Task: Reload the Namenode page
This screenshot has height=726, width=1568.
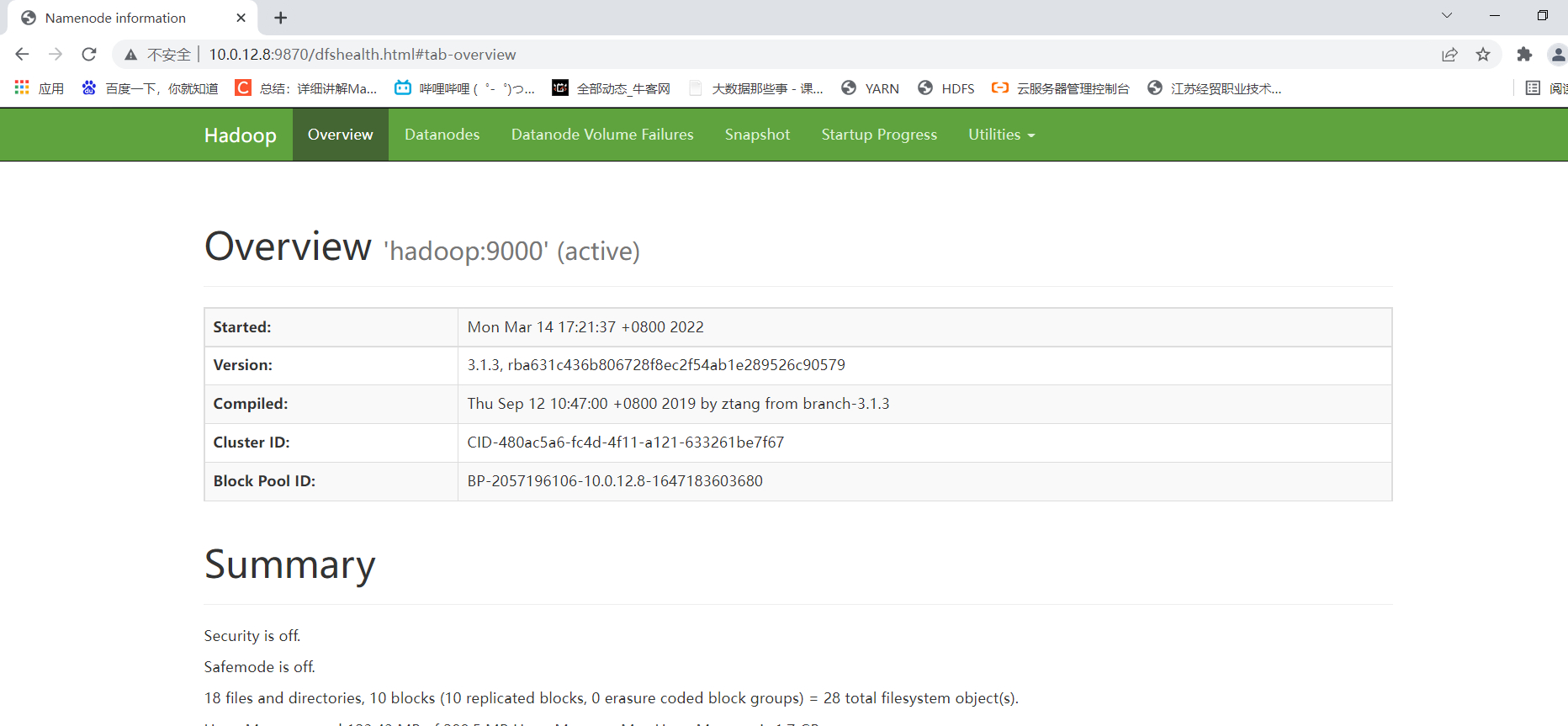Action: 89,55
